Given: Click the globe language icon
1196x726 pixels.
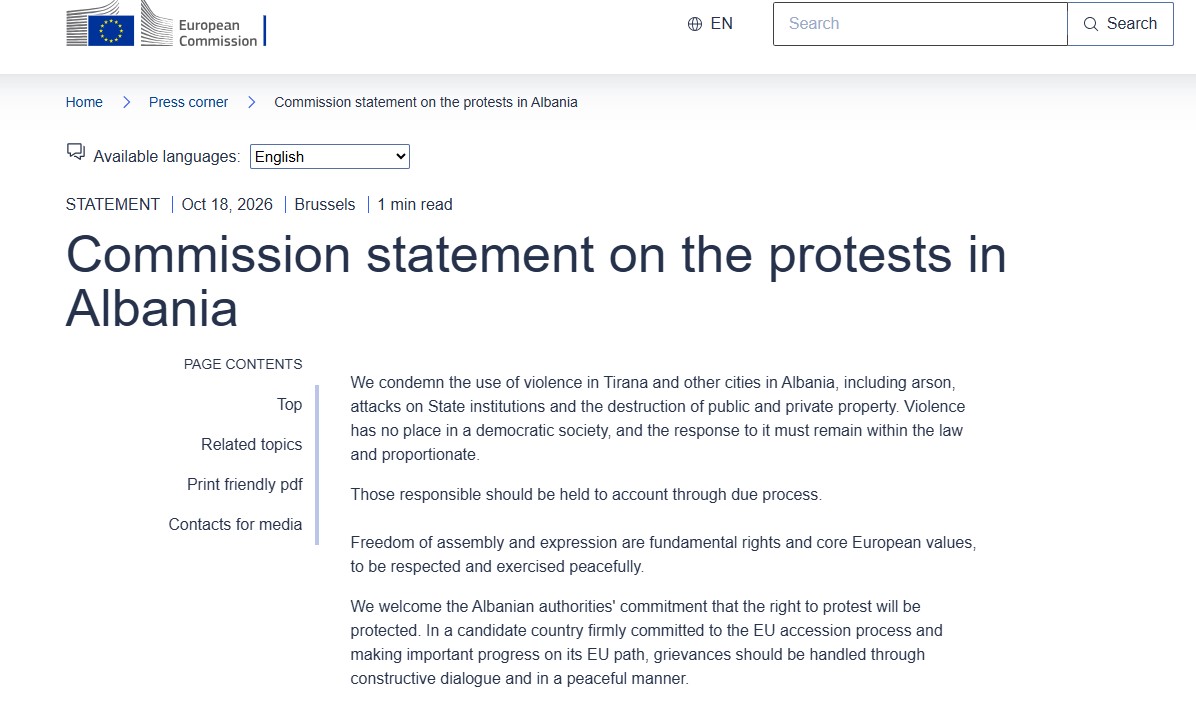Looking at the screenshot, I should click(x=695, y=24).
